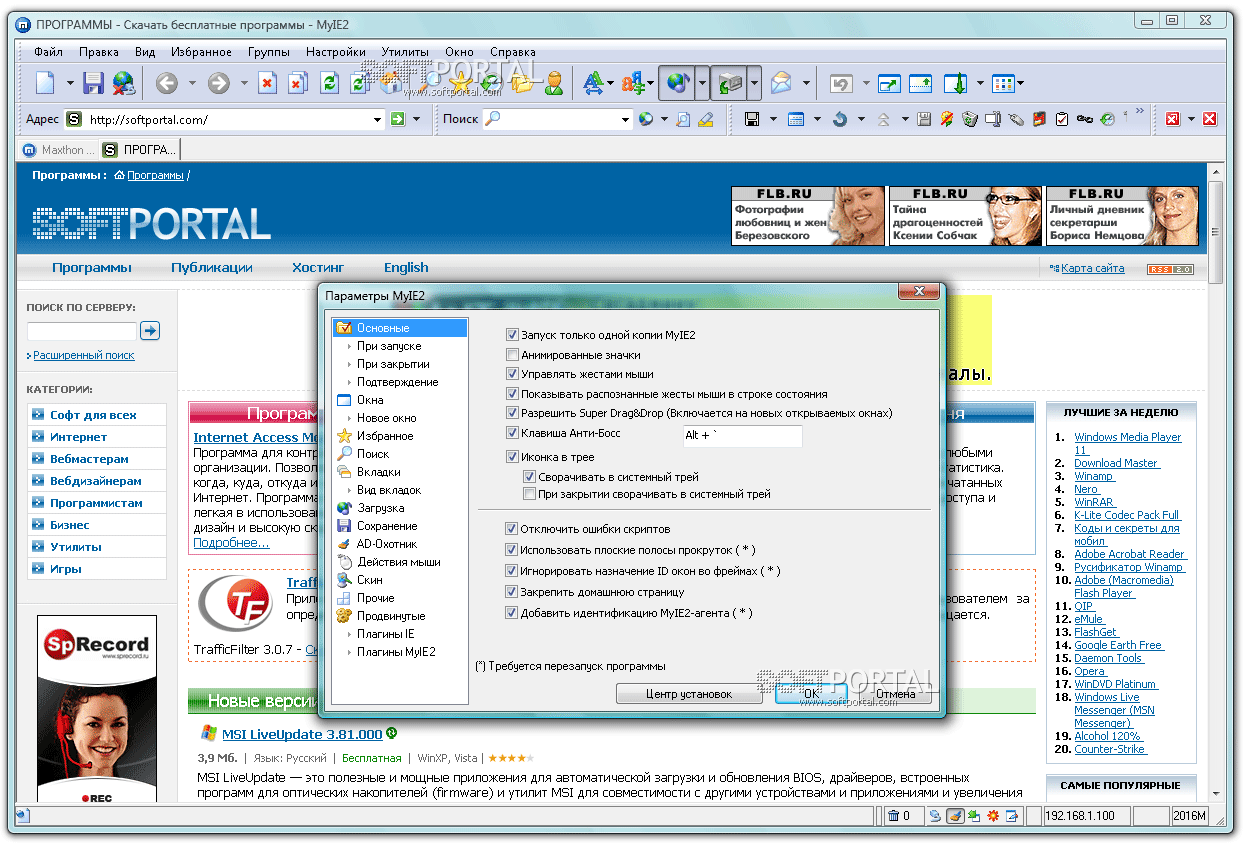Open the address bar URL dropdown
The image size is (1244, 844).
point(377,119)
